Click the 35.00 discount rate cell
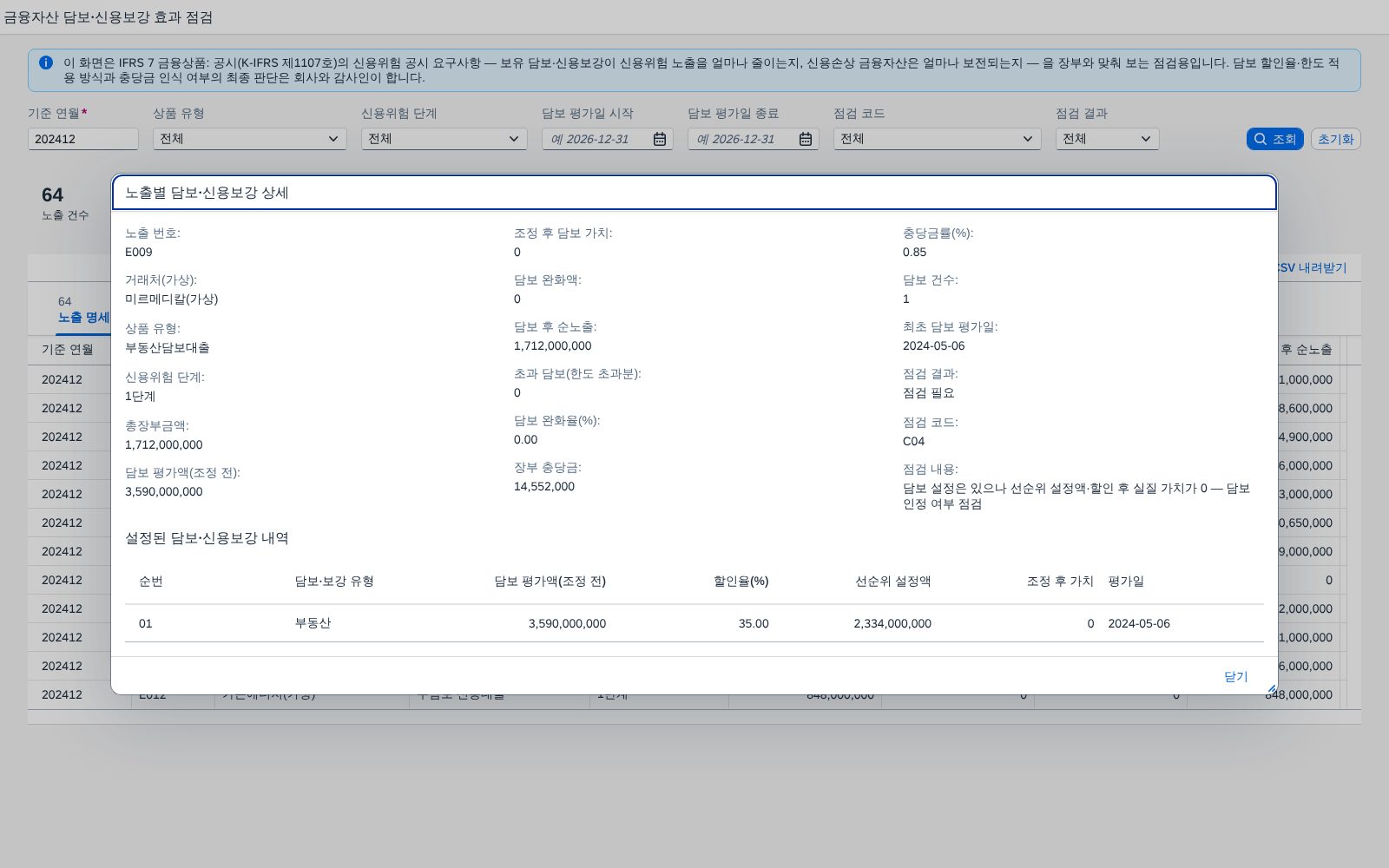The height and width of the screenshot is (868, 1389). pyautogui.click(x=753, y=623)
